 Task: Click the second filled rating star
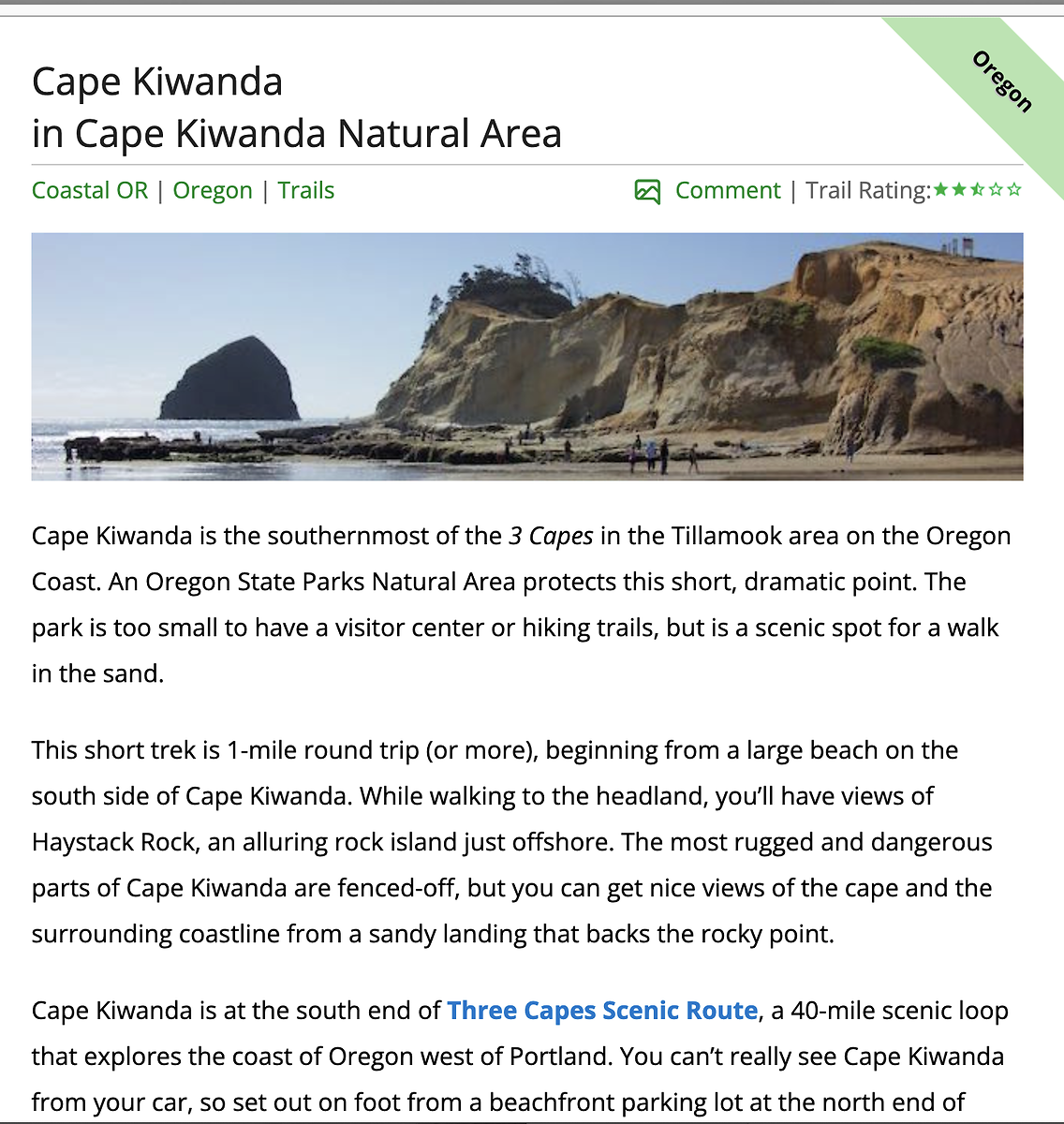pos(959,190)
